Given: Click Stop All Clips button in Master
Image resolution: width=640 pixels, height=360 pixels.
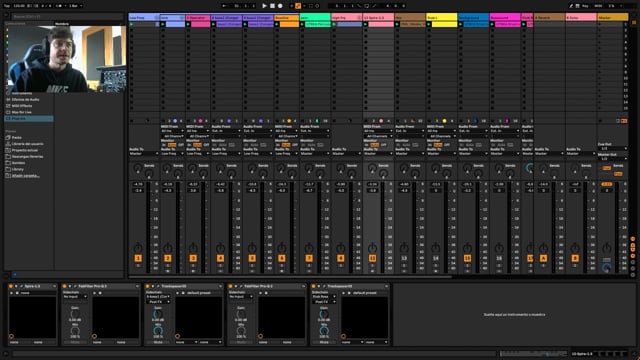Looking at the screenshot, I should click(x=600, y=121).
